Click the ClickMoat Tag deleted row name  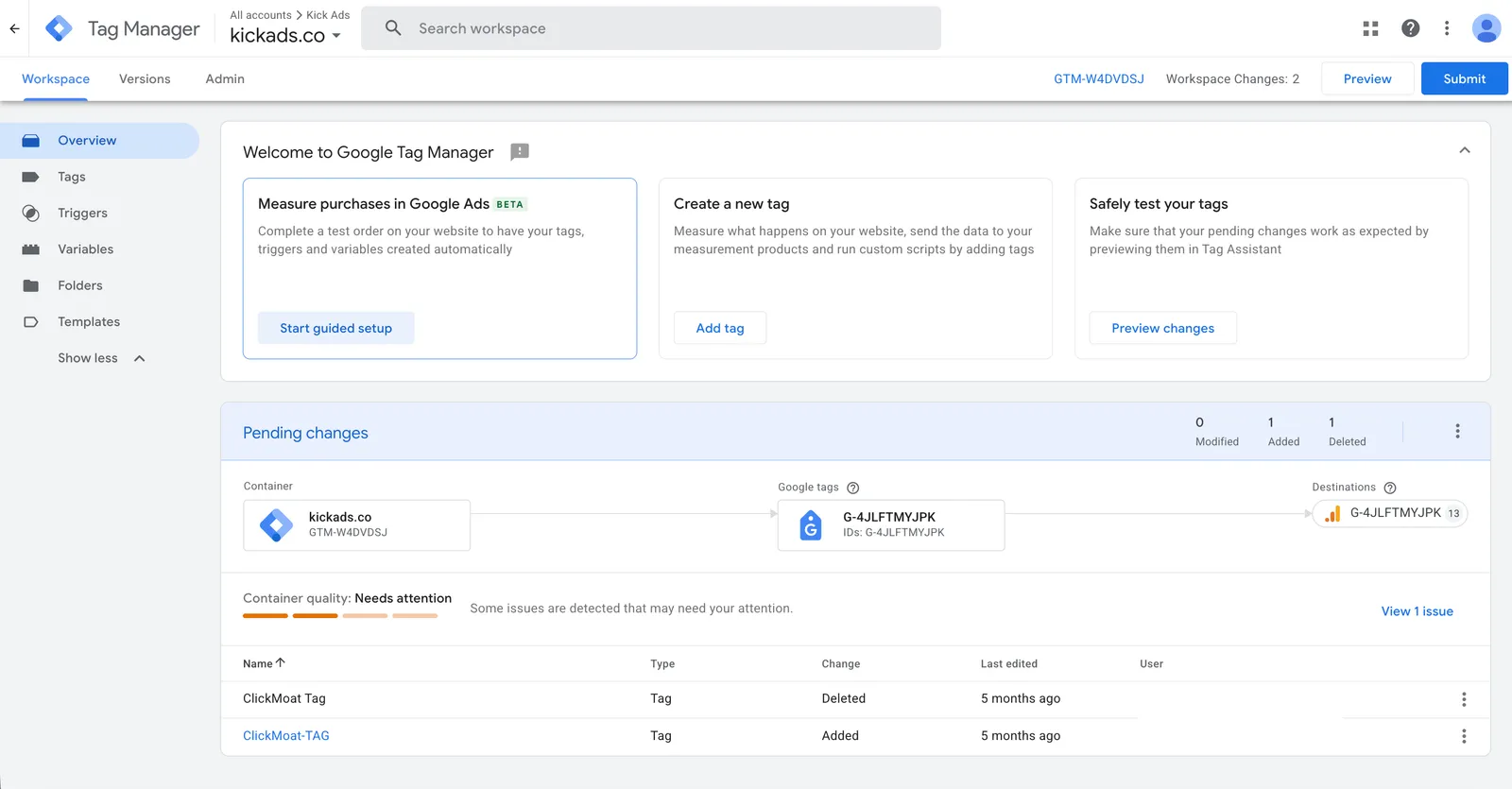tap(284, 699)
